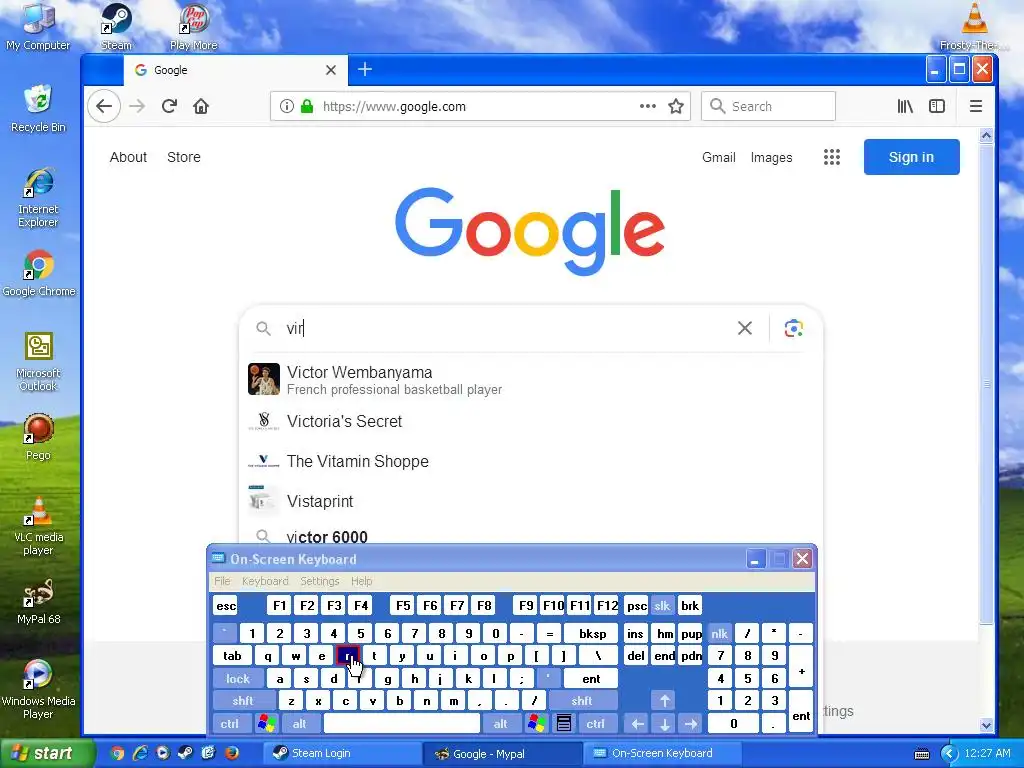Toggle slk scroll lock key
This screenshot has height=768, width=1024.
point(662,605)
